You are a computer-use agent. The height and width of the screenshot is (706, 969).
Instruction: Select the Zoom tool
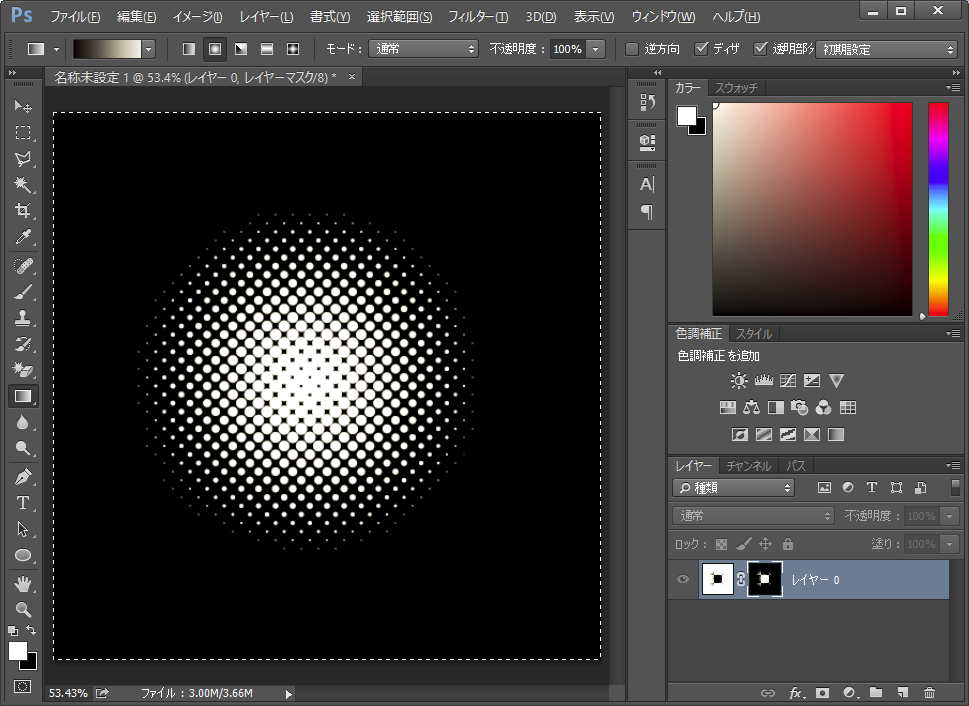click(22, 609)
